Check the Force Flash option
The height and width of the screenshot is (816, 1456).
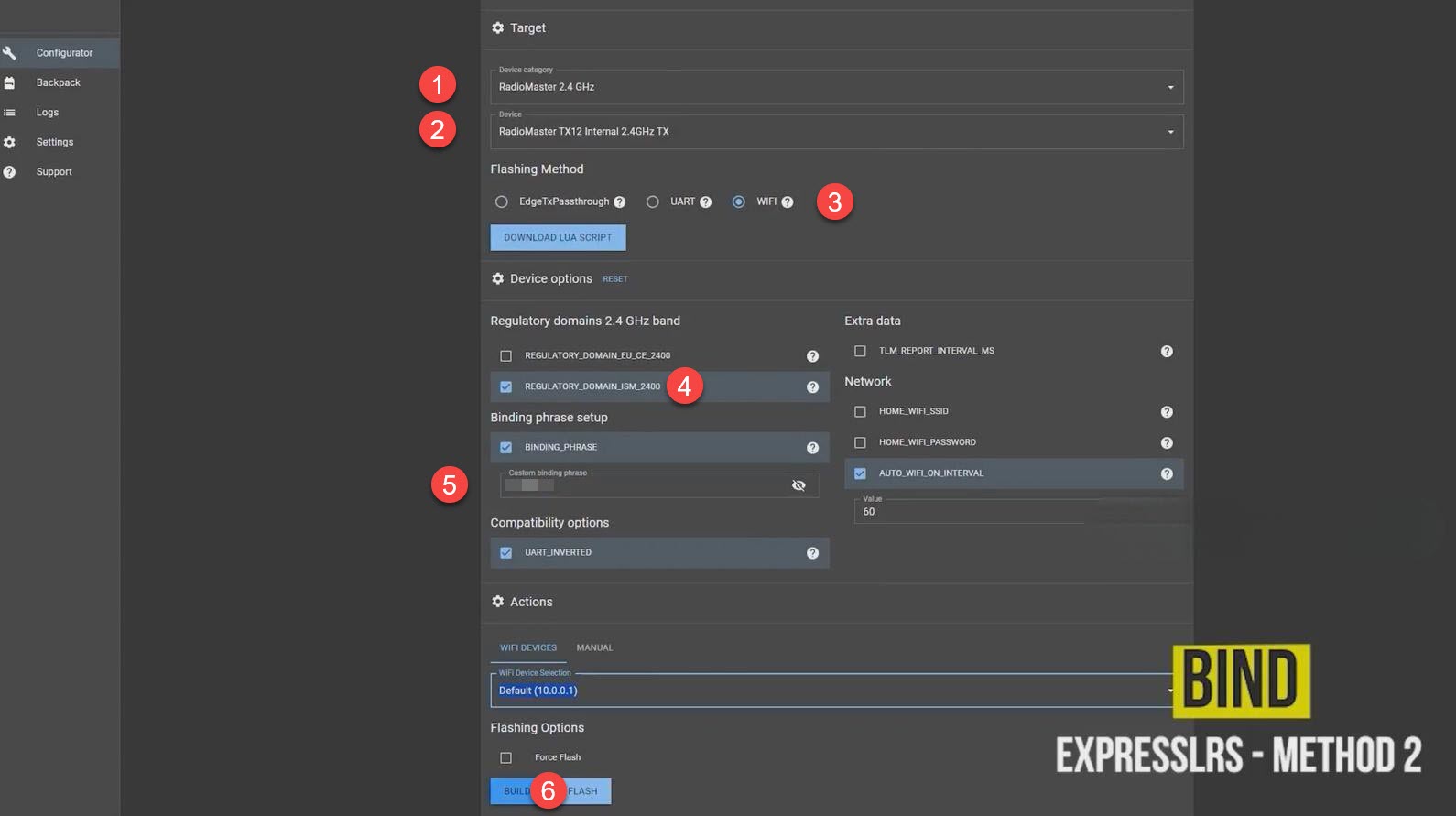coord(506,758)
